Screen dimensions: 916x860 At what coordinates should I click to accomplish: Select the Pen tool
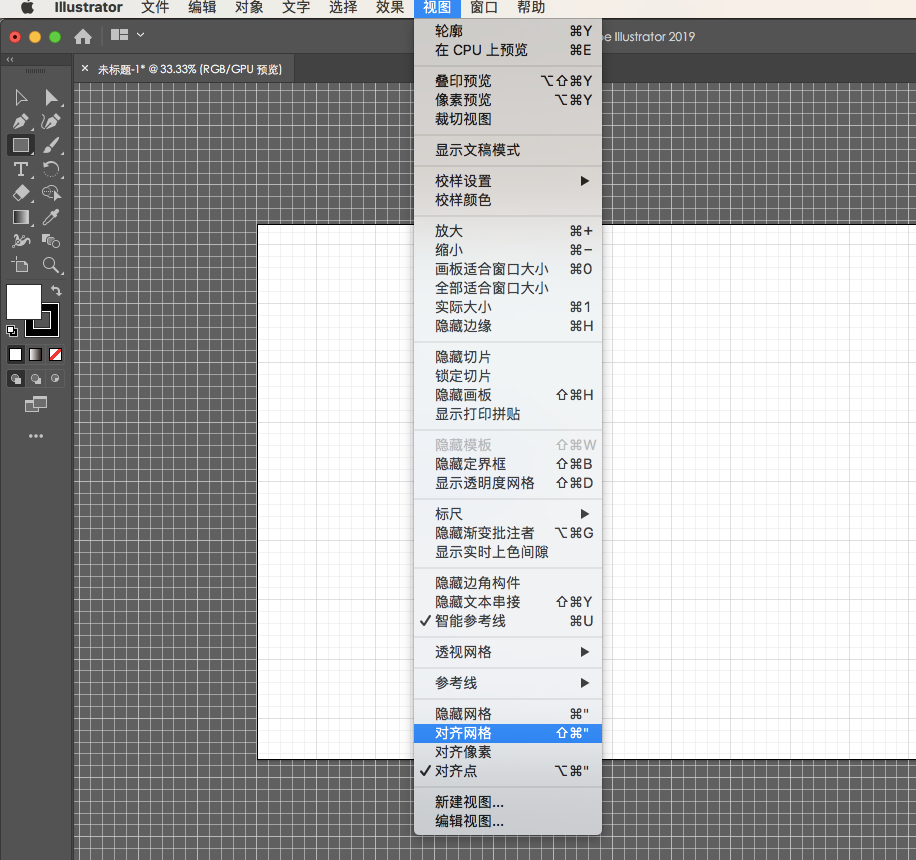coord(21,122)
